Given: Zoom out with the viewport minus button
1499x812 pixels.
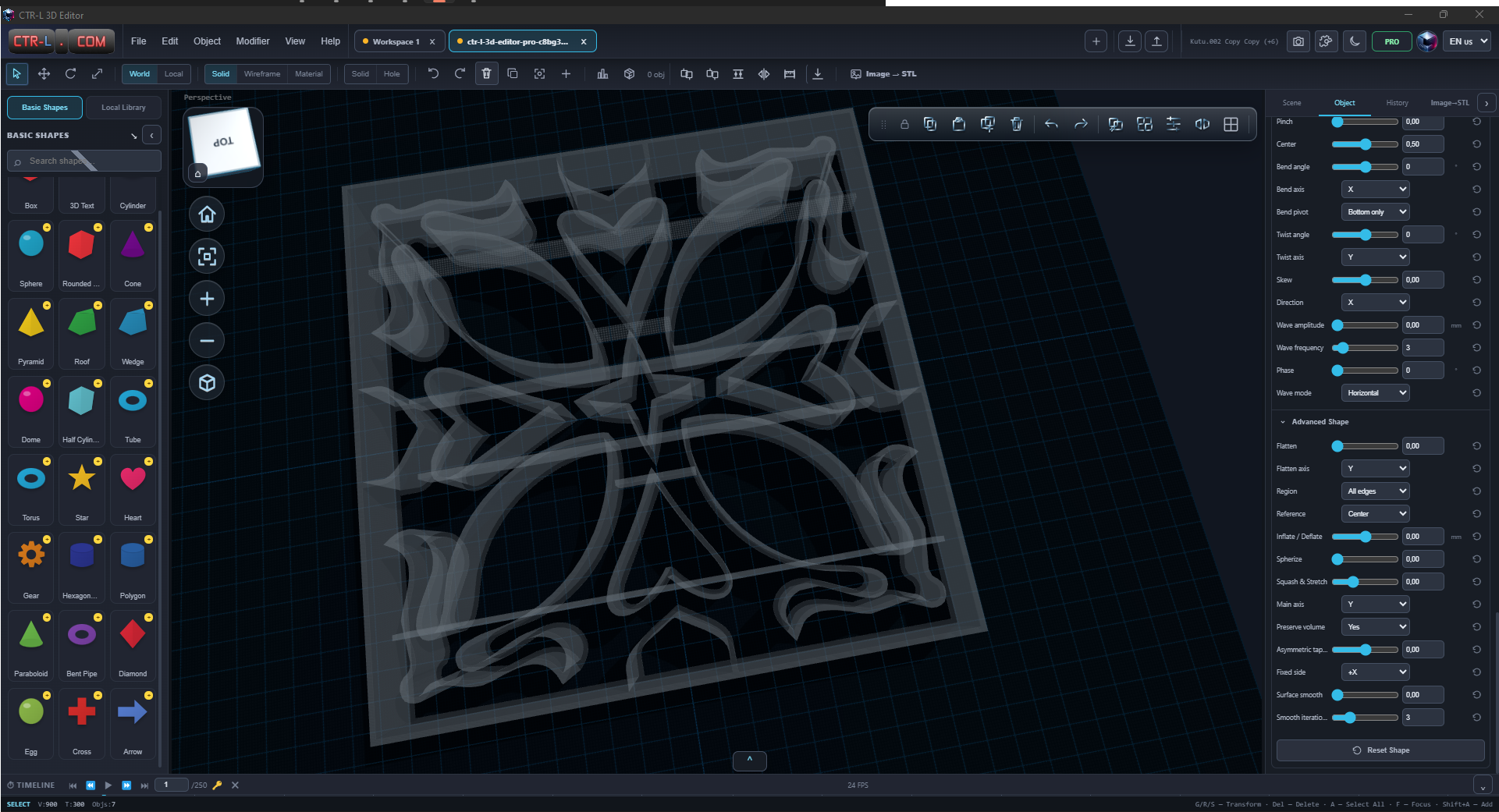Looking at the screenshot, I should click(207, 341).
